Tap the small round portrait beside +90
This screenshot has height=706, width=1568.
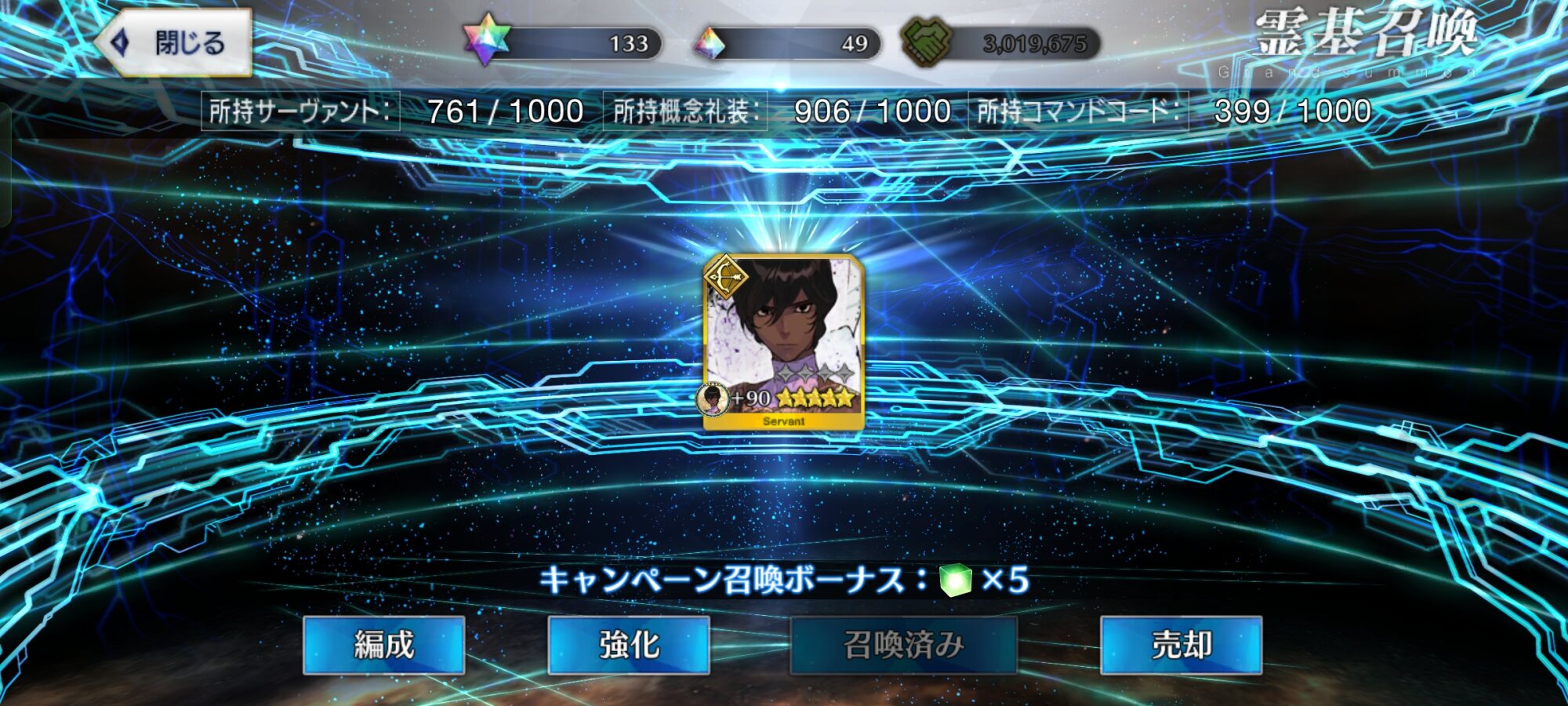click(x=713, y=398)
